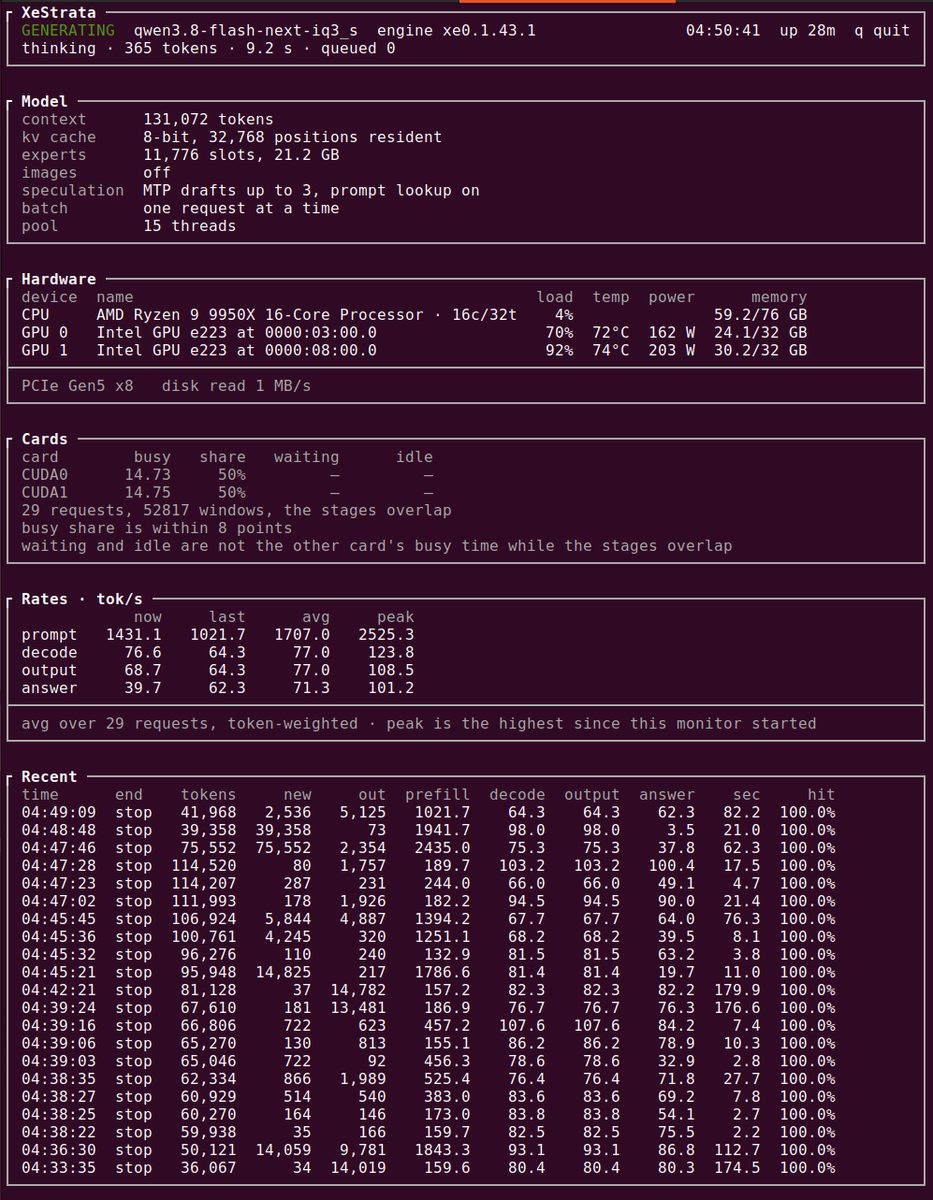The height and width of the screenshot is (1200, 933).
Task: Click the clock reading 04:50:41
Action: pyautogui.click(x=723, y=30)
